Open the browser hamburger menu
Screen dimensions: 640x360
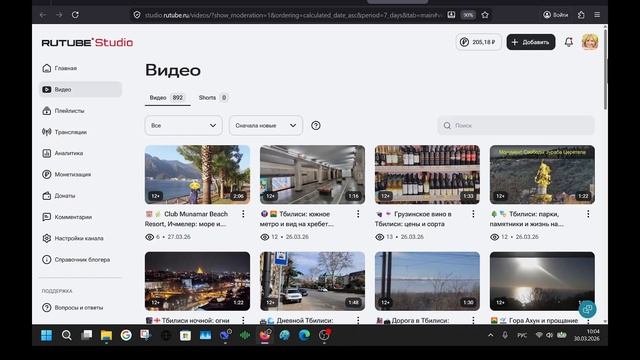[597, 15]
